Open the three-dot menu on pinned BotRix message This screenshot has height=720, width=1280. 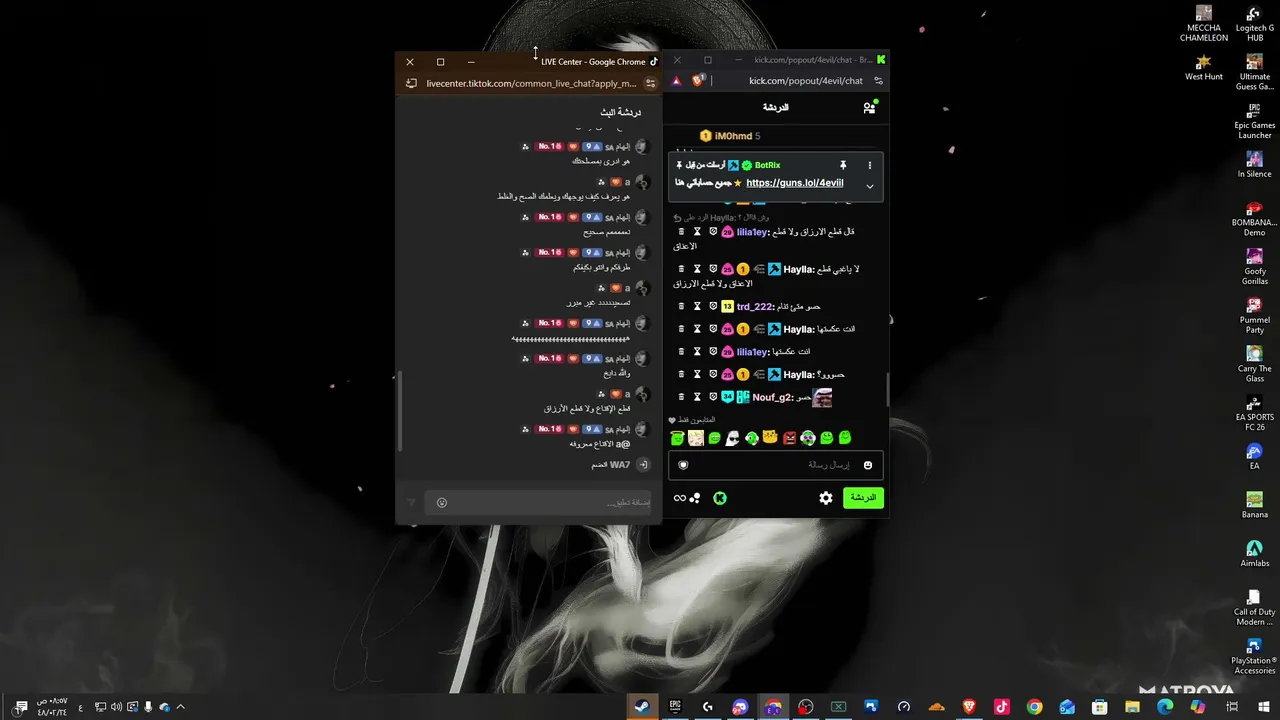870,165
